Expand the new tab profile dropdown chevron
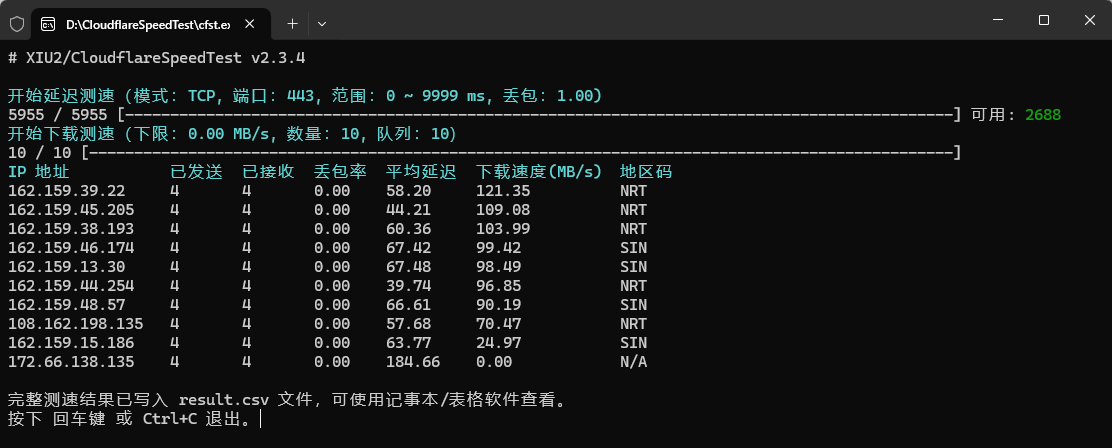The height and width of the screenshot is (448, 1112). (321, 22)
